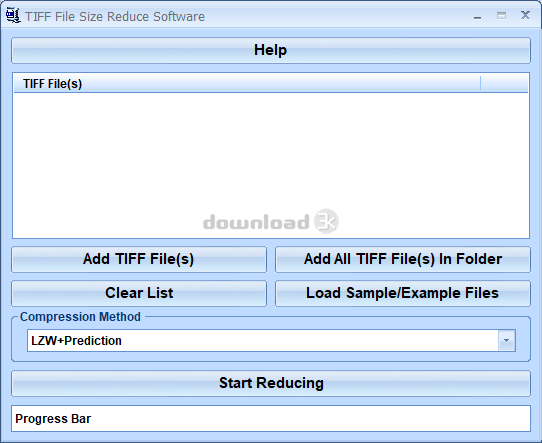Click the Compression Method group label
Screen dimensions: 542x443
[80, 317]
